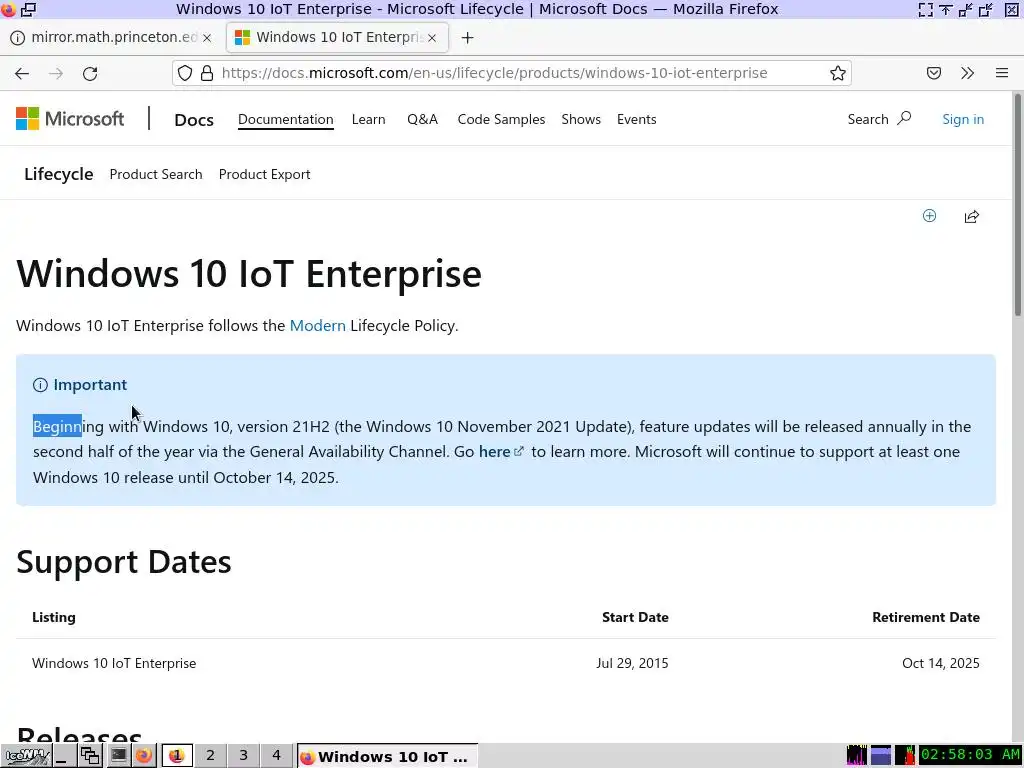
Task: Toggle fullscreen via the title bar icon
Action: tap(925, 9)
